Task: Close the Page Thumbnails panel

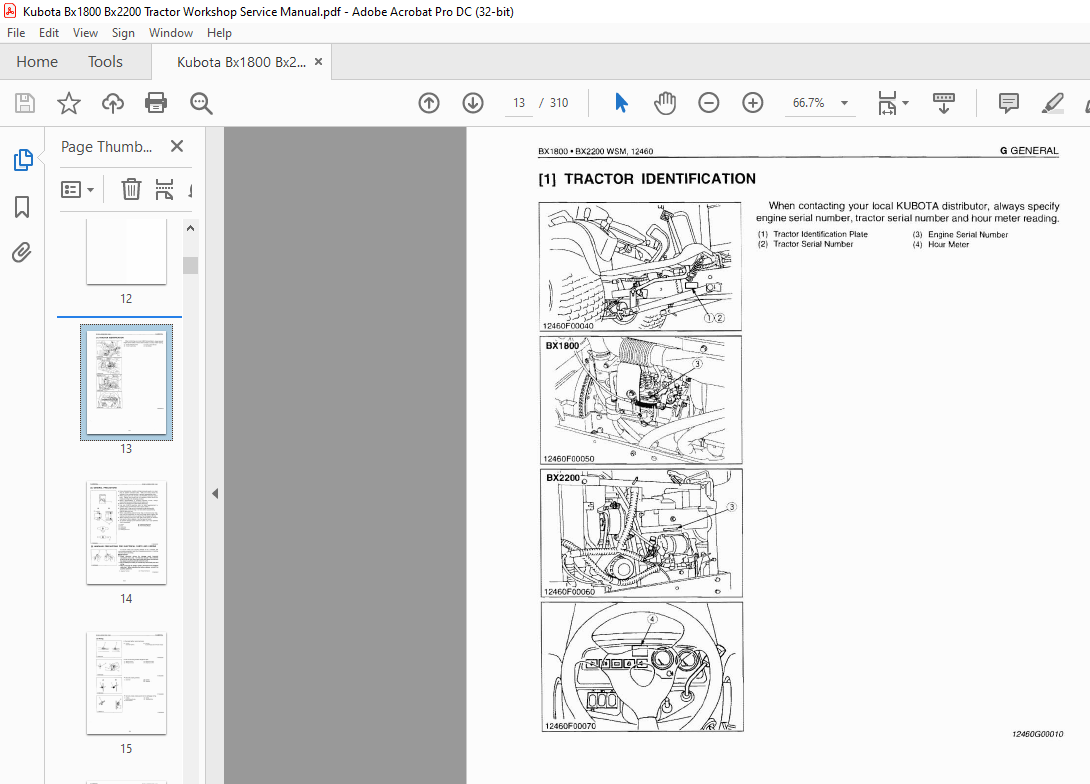Action: [x=177, y=146]
